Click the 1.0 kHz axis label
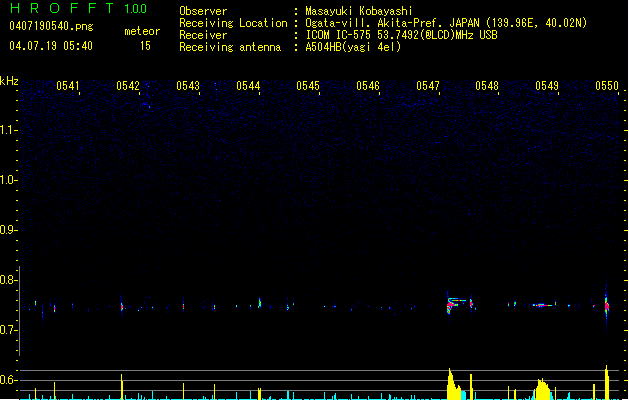The height and width of the screenshot is (400, 629). pyautogui.click(x=8, y=180)
